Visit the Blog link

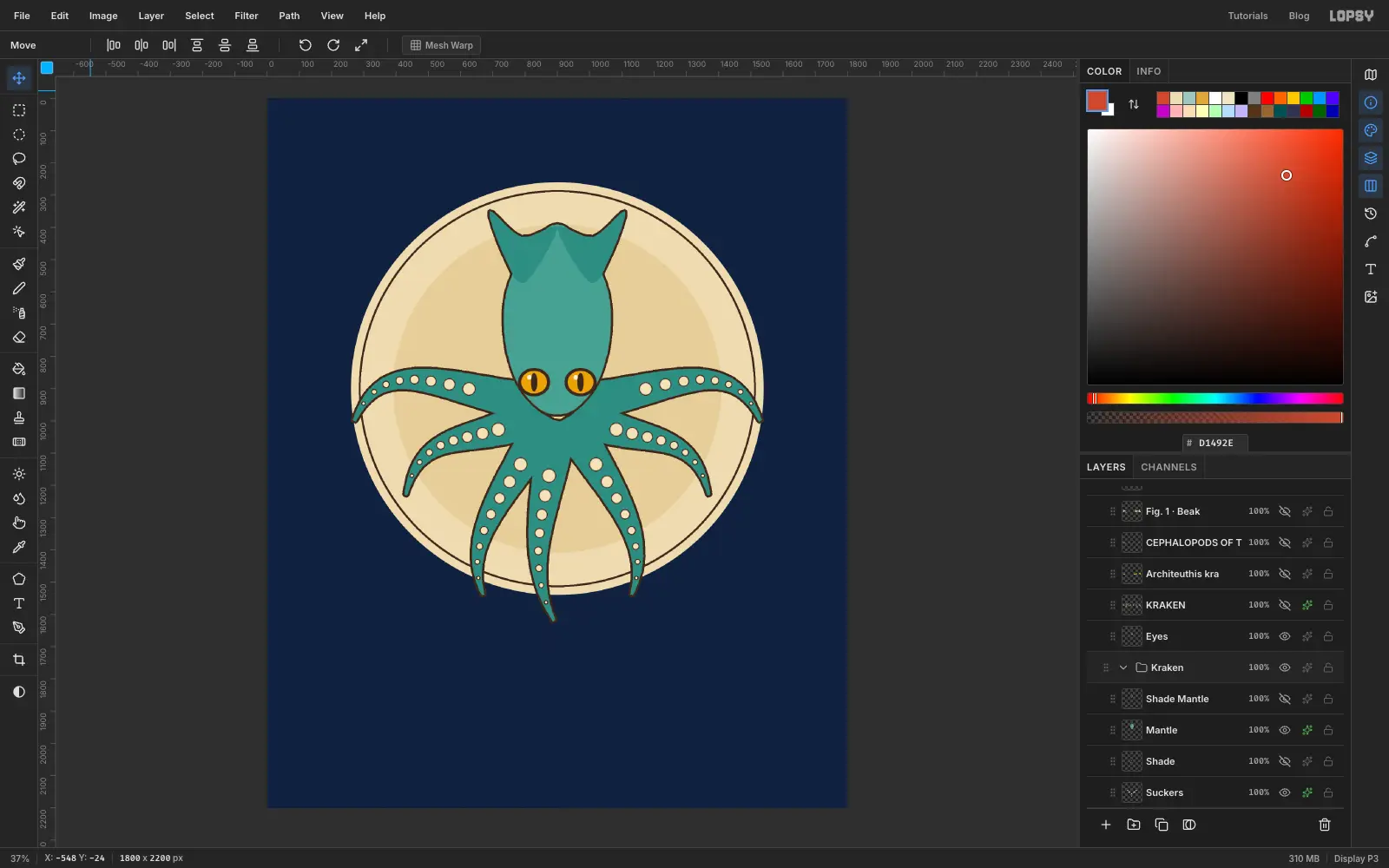[x=1299, y=16]
